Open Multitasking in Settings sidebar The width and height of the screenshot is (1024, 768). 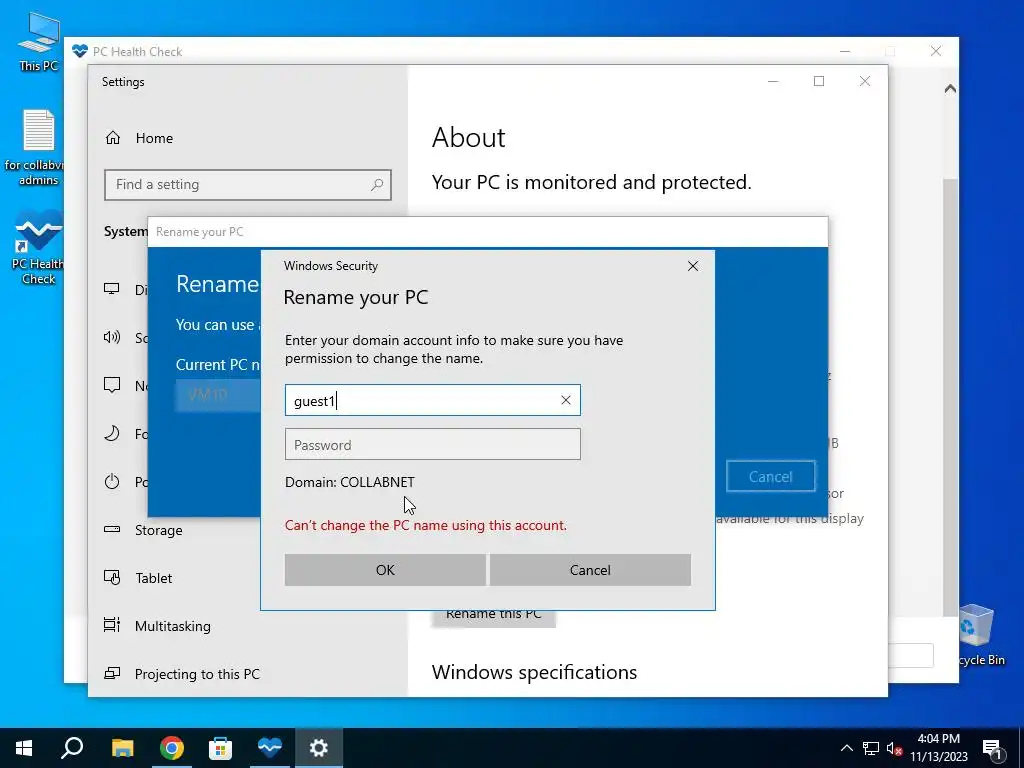coord(172,626)
